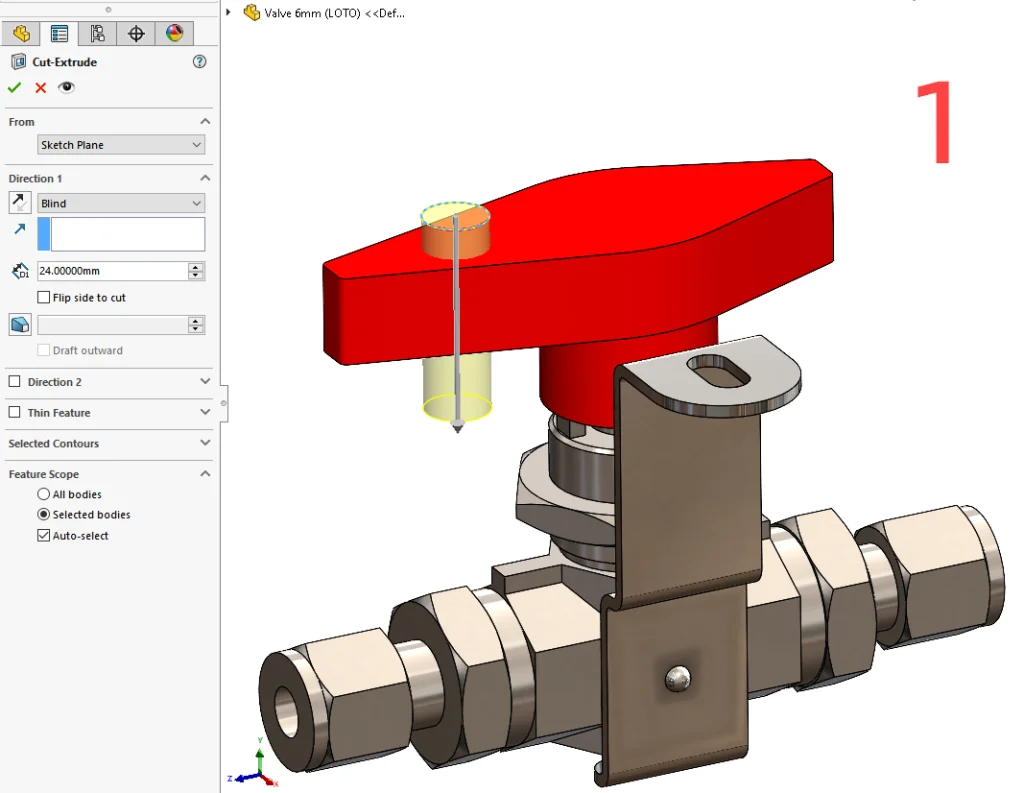Expand the Thin Feature section
1024x793 pixels.
tap(205, 412)
